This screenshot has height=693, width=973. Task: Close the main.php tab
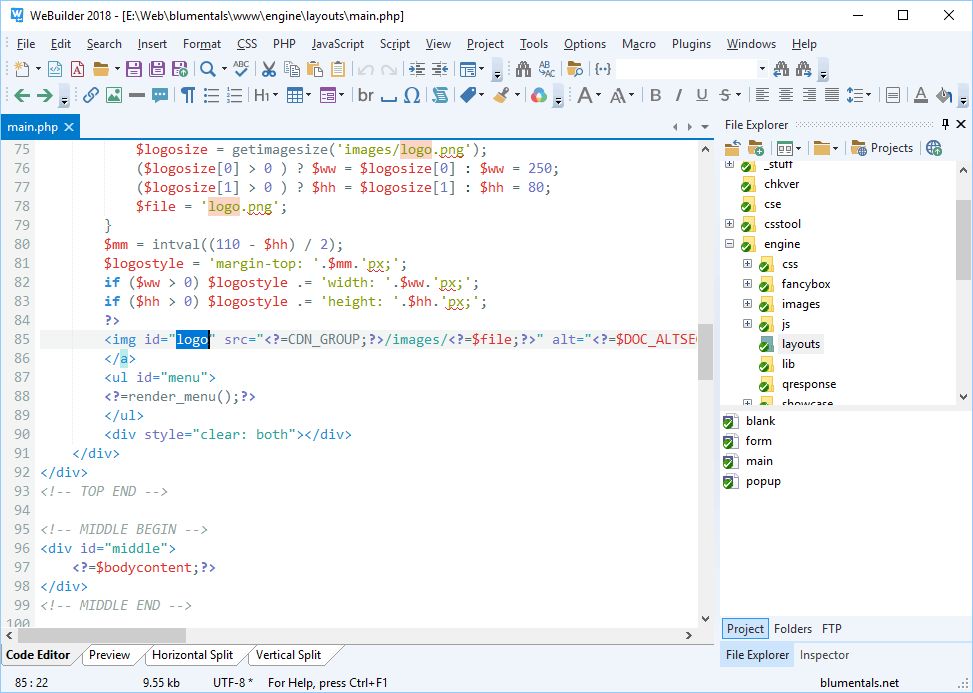point(69,127)
